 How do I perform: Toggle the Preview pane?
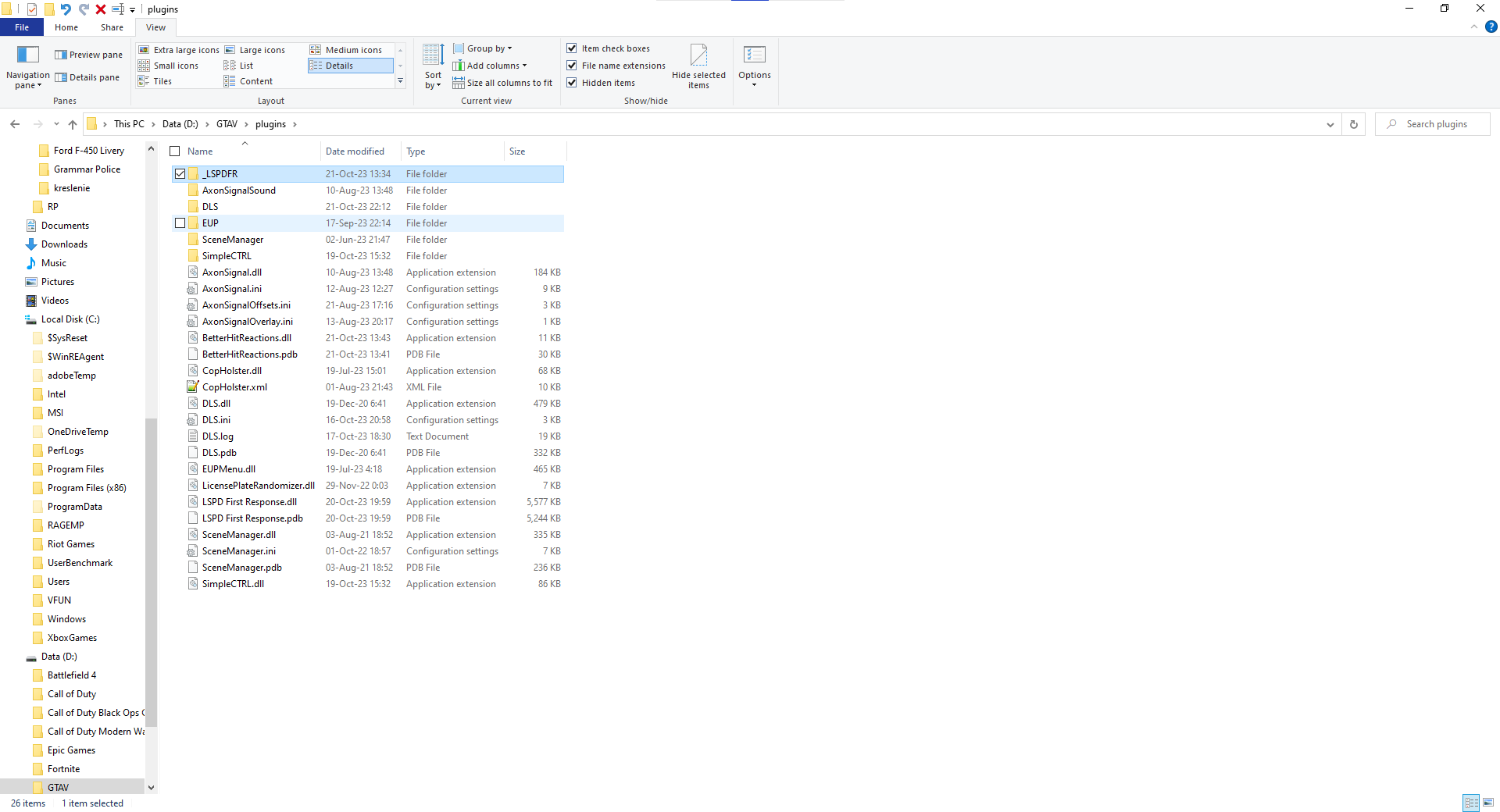(x=88, y=55)
